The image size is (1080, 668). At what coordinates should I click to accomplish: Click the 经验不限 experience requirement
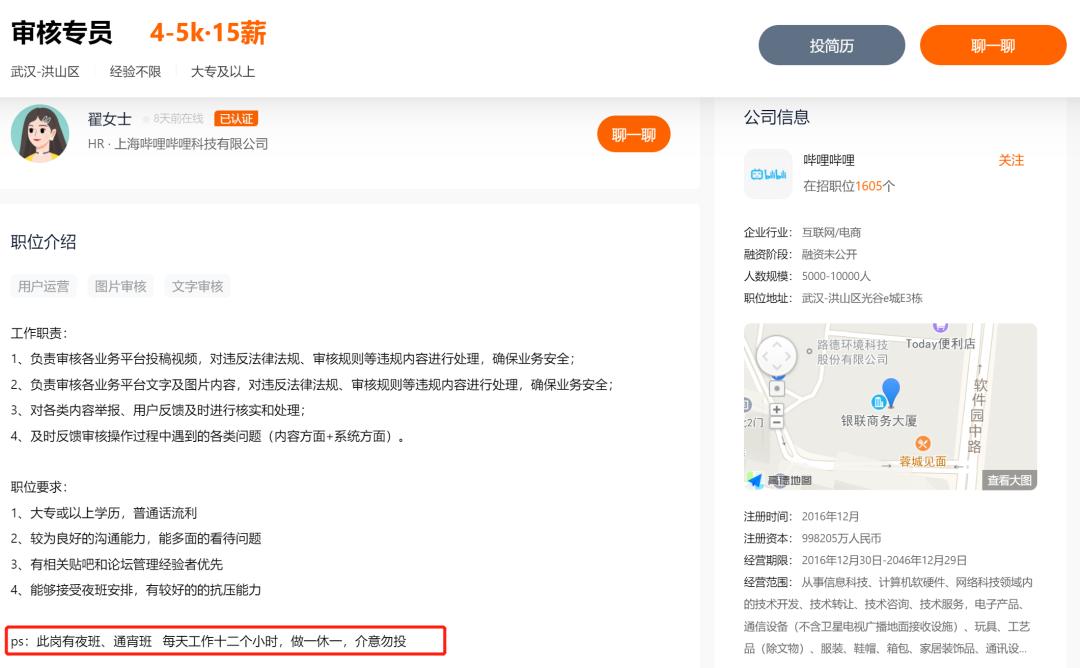[x=135, y=72]
